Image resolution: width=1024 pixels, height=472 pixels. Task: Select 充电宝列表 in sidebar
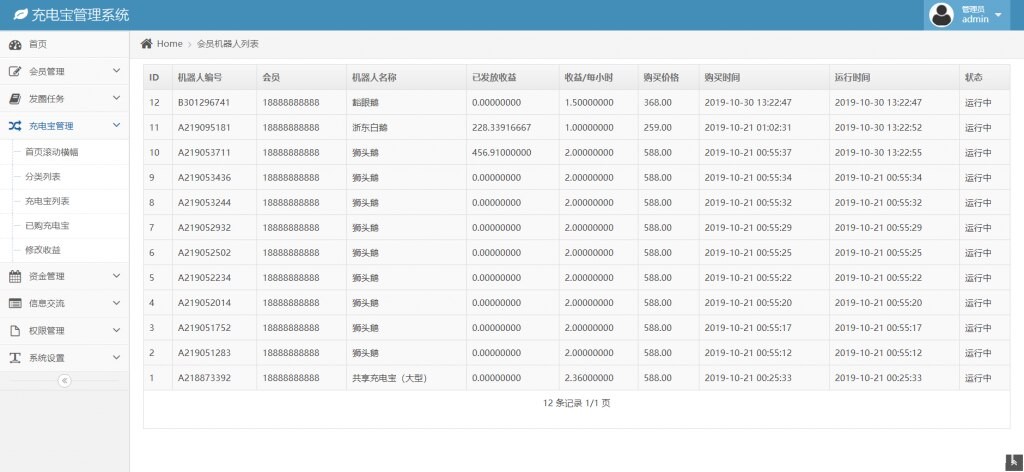pos(47,201)
